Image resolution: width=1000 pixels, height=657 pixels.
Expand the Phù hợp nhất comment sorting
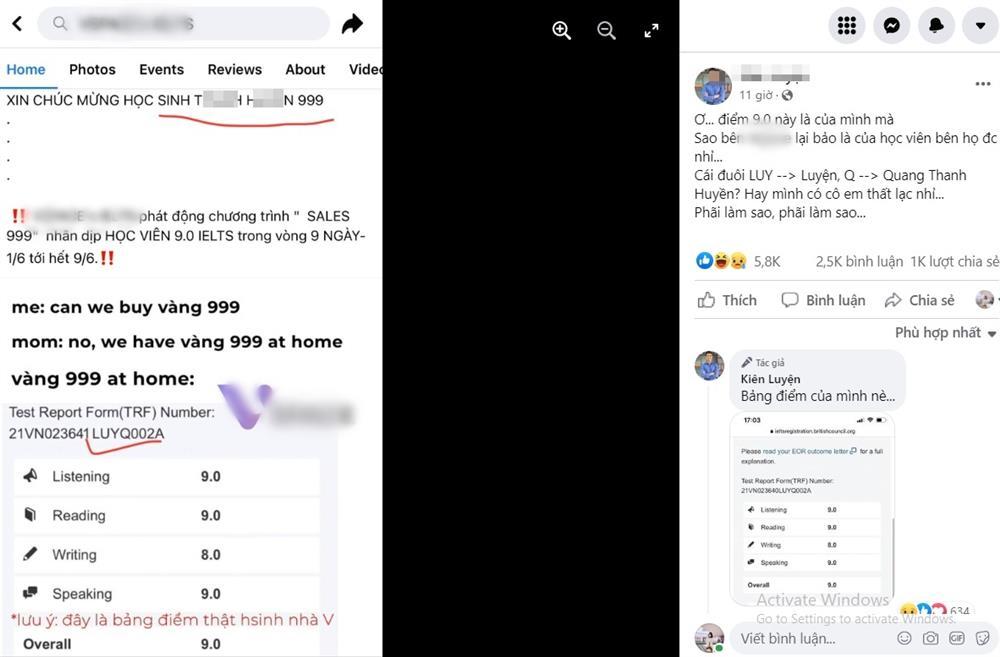click(945, 332)
